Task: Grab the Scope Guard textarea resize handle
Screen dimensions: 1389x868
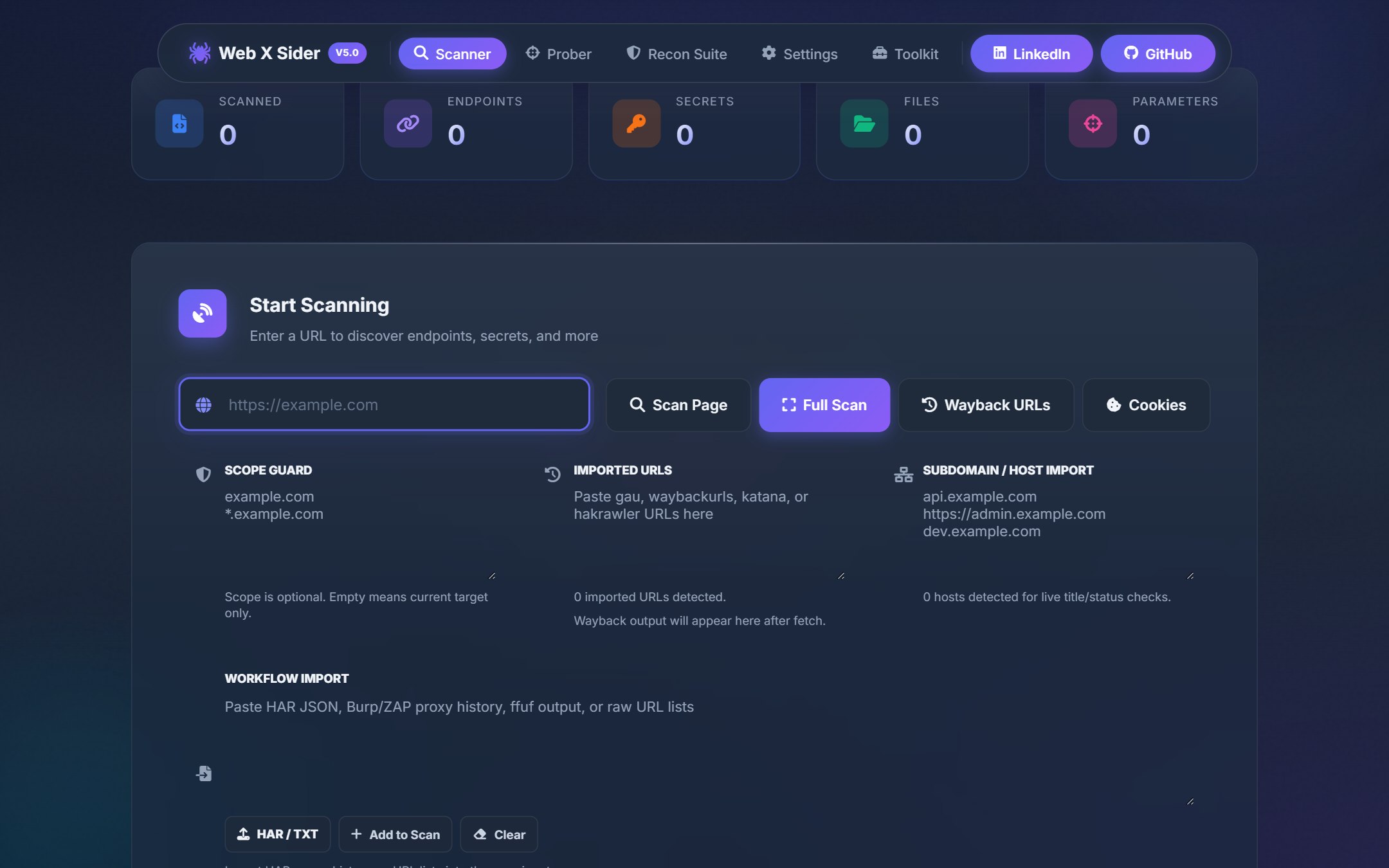Action: coord(492,575)
